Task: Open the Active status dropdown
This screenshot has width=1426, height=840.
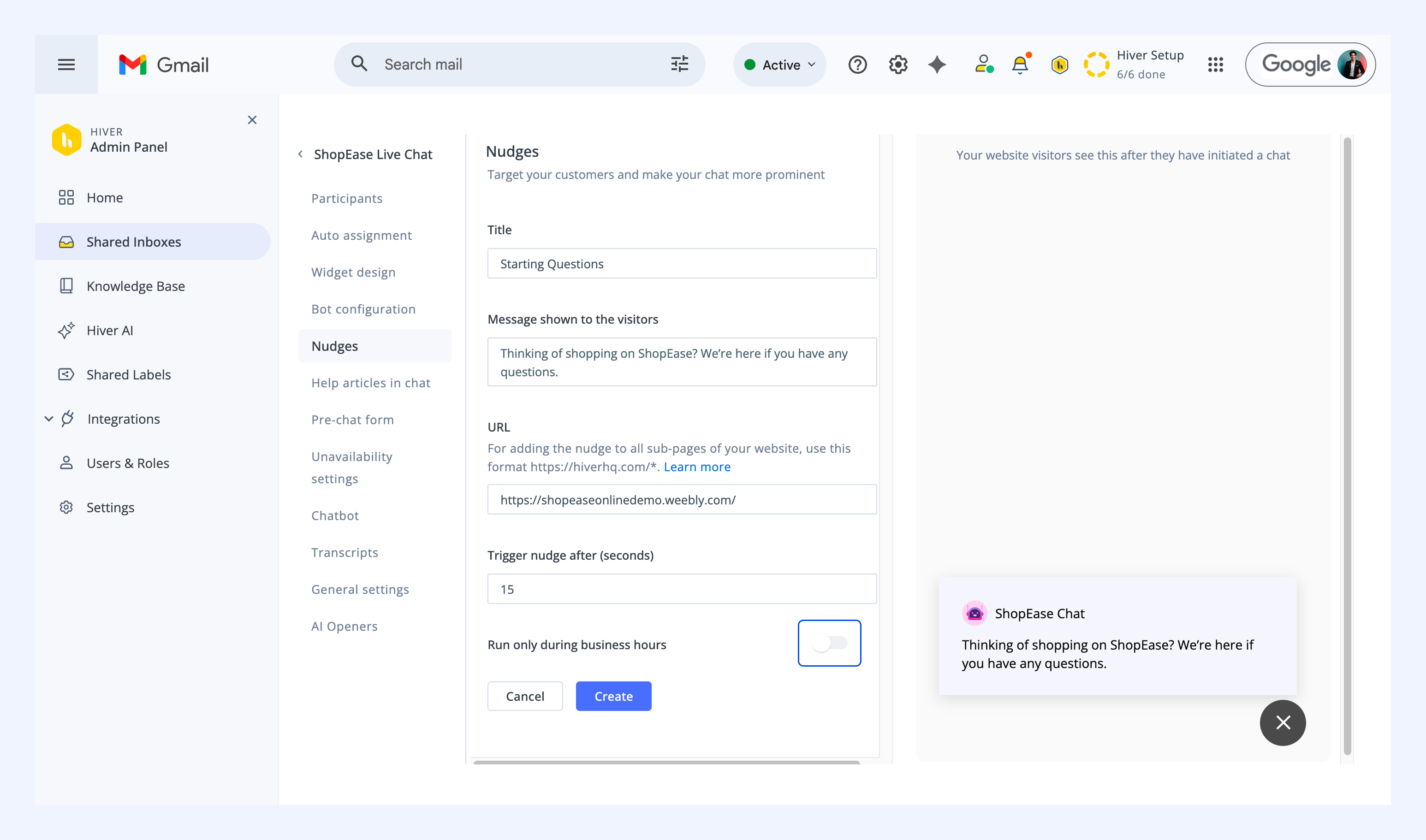Action: pos(779,65)
